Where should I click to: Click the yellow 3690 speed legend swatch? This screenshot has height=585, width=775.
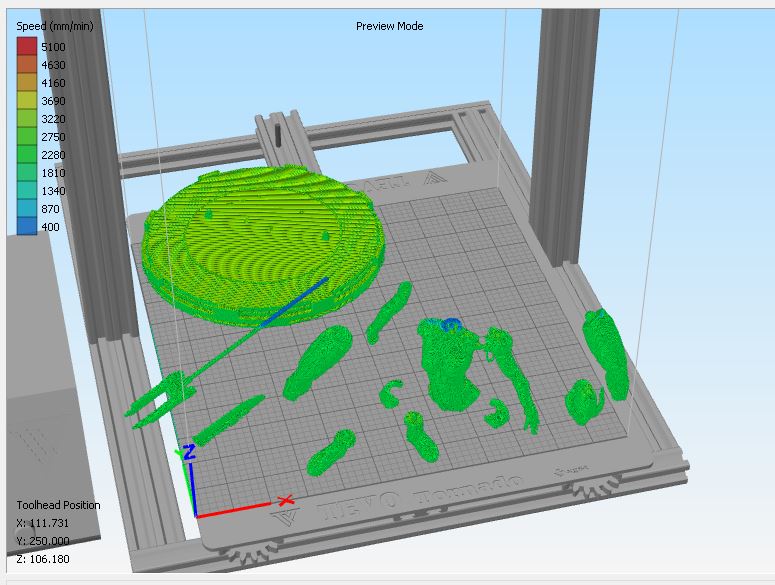(26, 101)
